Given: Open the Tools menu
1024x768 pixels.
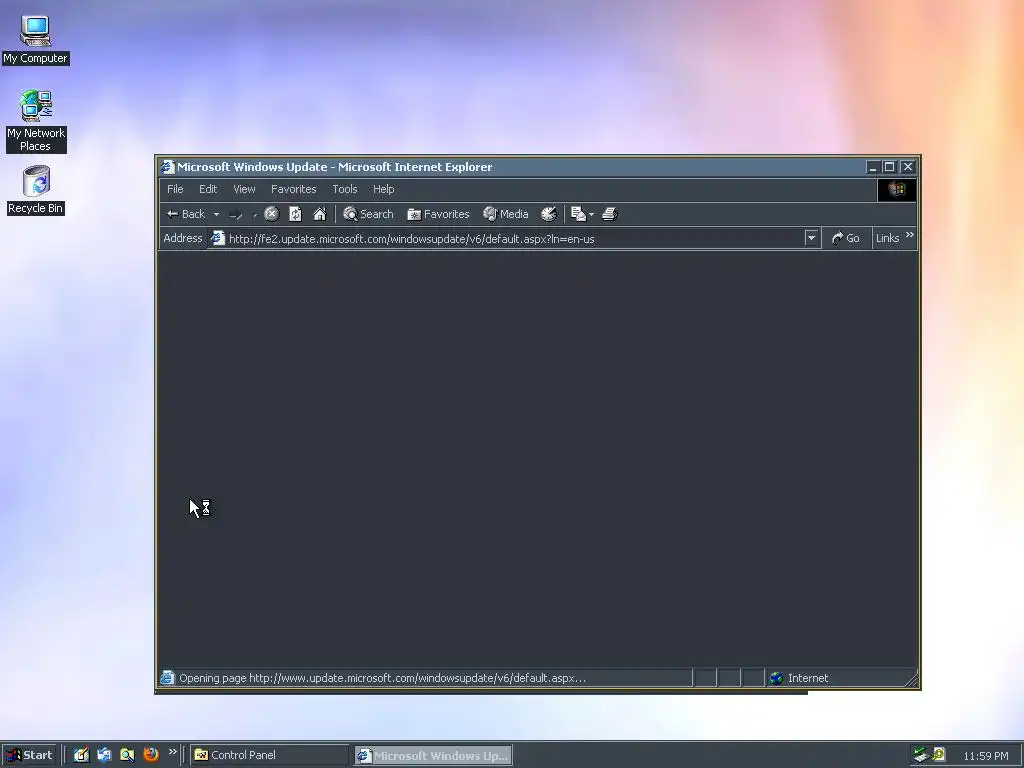Looking at the screenshot, I should click(x=345, y=189).
